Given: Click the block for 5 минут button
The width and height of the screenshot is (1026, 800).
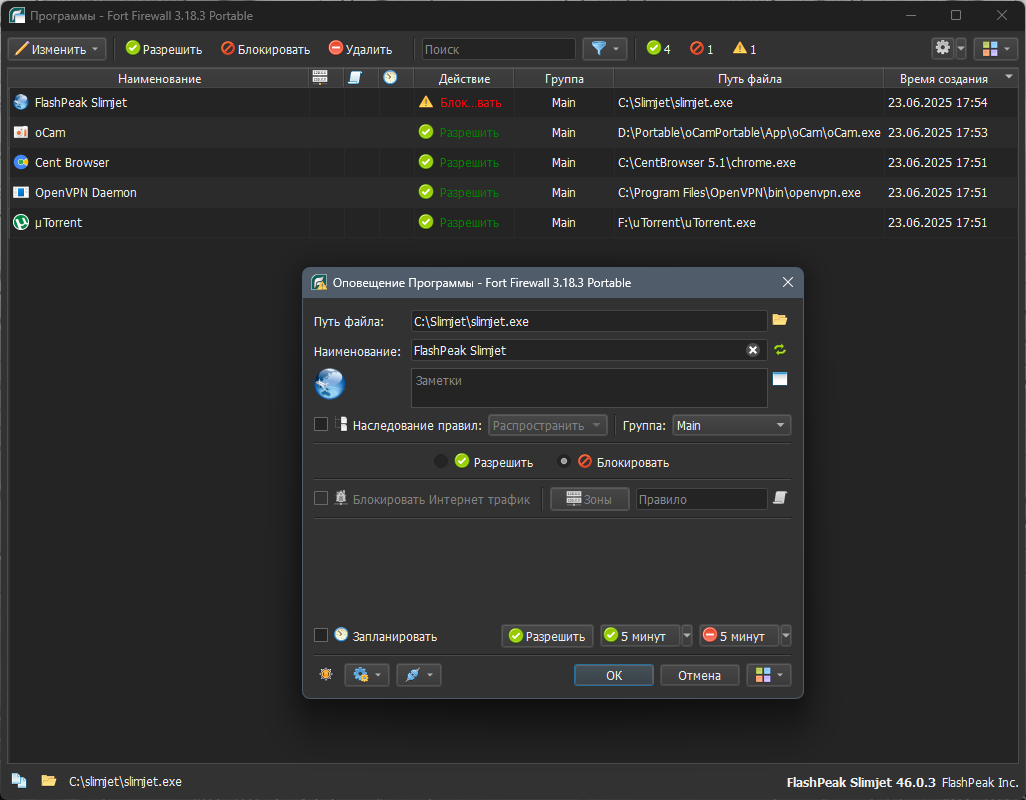Looking at the screenshot, I should (x=739, y=636).
